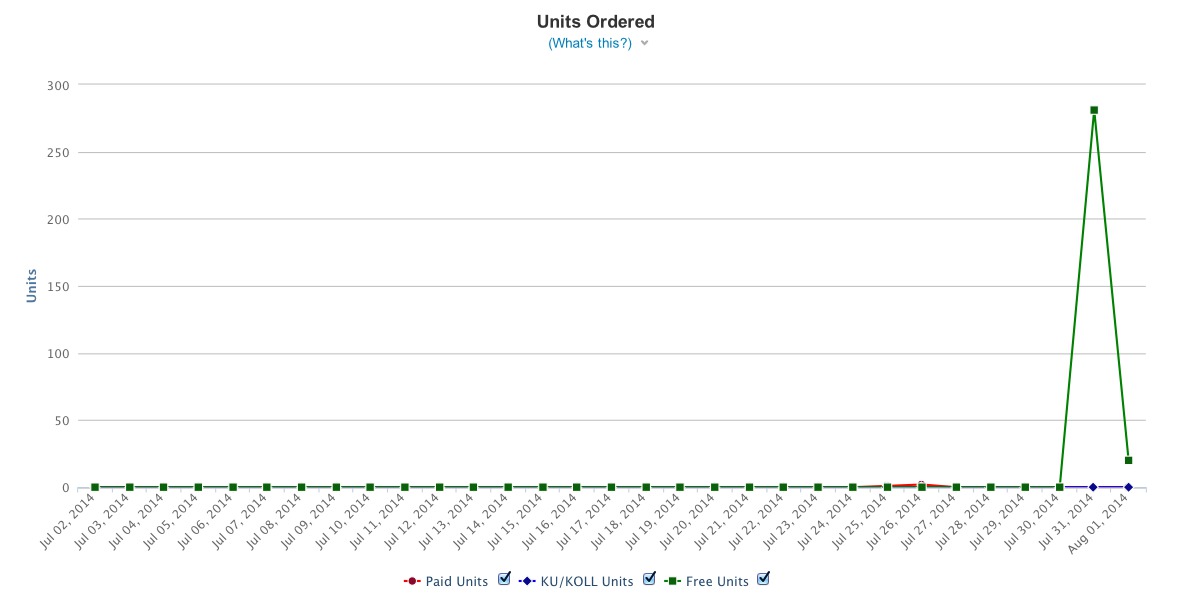Click the green square Free Units legend marker
1198x595 pixels.
(x=674, y=581)
